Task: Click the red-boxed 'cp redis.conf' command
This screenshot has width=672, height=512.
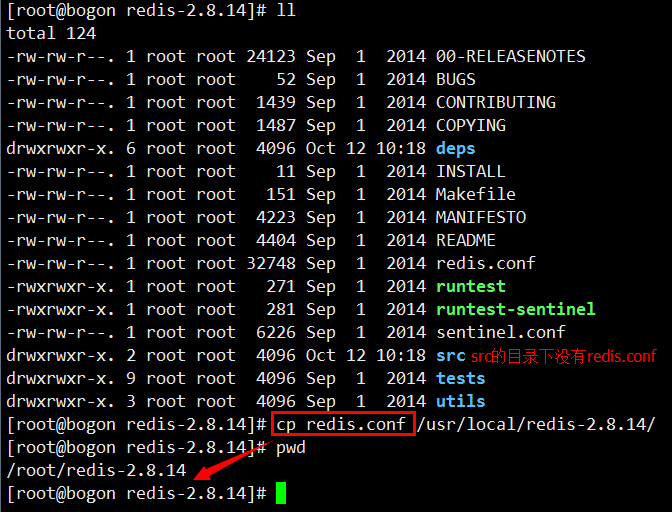Action: point(341,424)
